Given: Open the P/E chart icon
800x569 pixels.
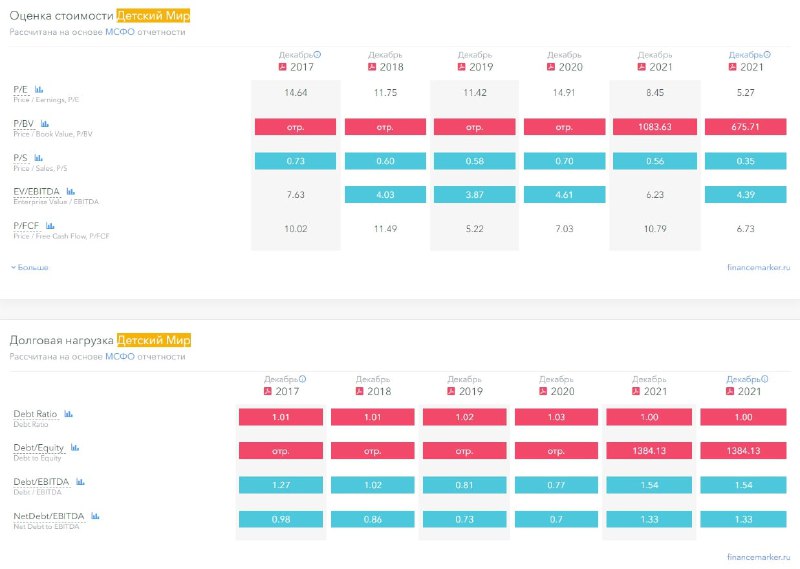Looking at the screenshot, I should click(x=39, y=89).
